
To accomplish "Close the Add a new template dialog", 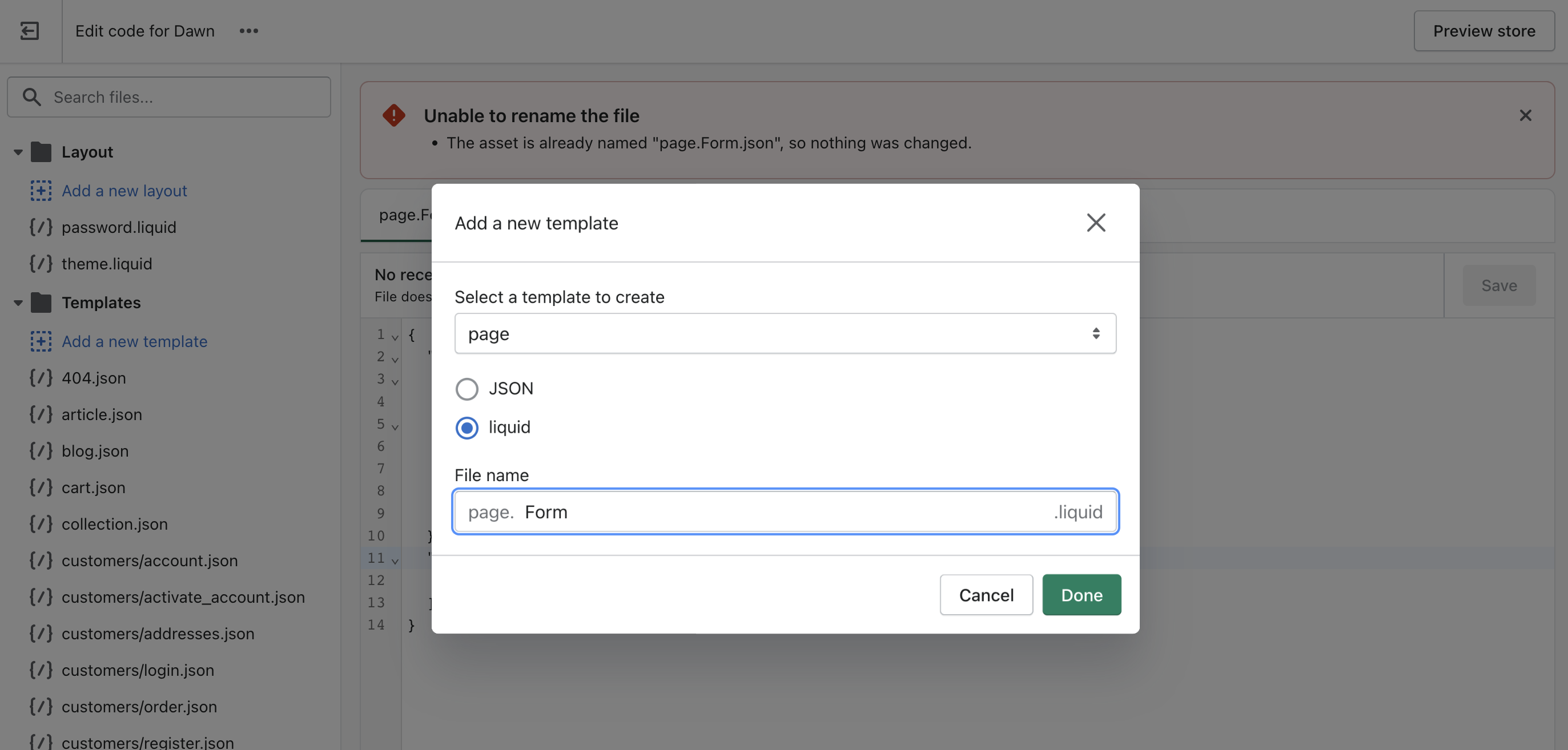I will [x=1096, y=223].
